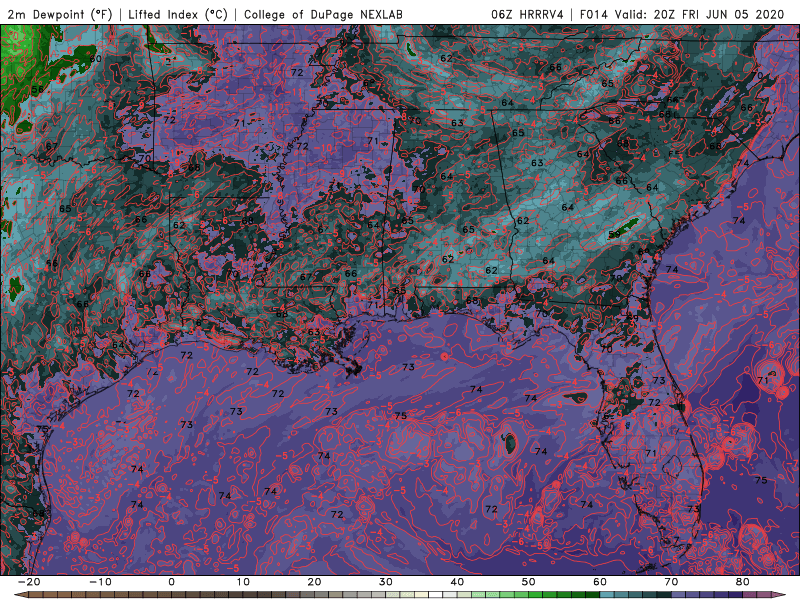This screenshot has height=600, width=800.
Task: Click the -20 label on the color scale
Action: 29,582
